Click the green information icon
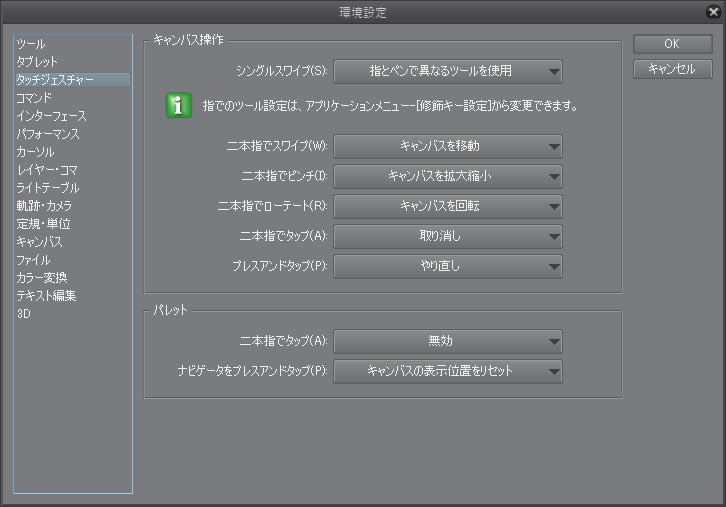This screenshot has height=507, width=726. pyautogui.click(x=179, y=106)
